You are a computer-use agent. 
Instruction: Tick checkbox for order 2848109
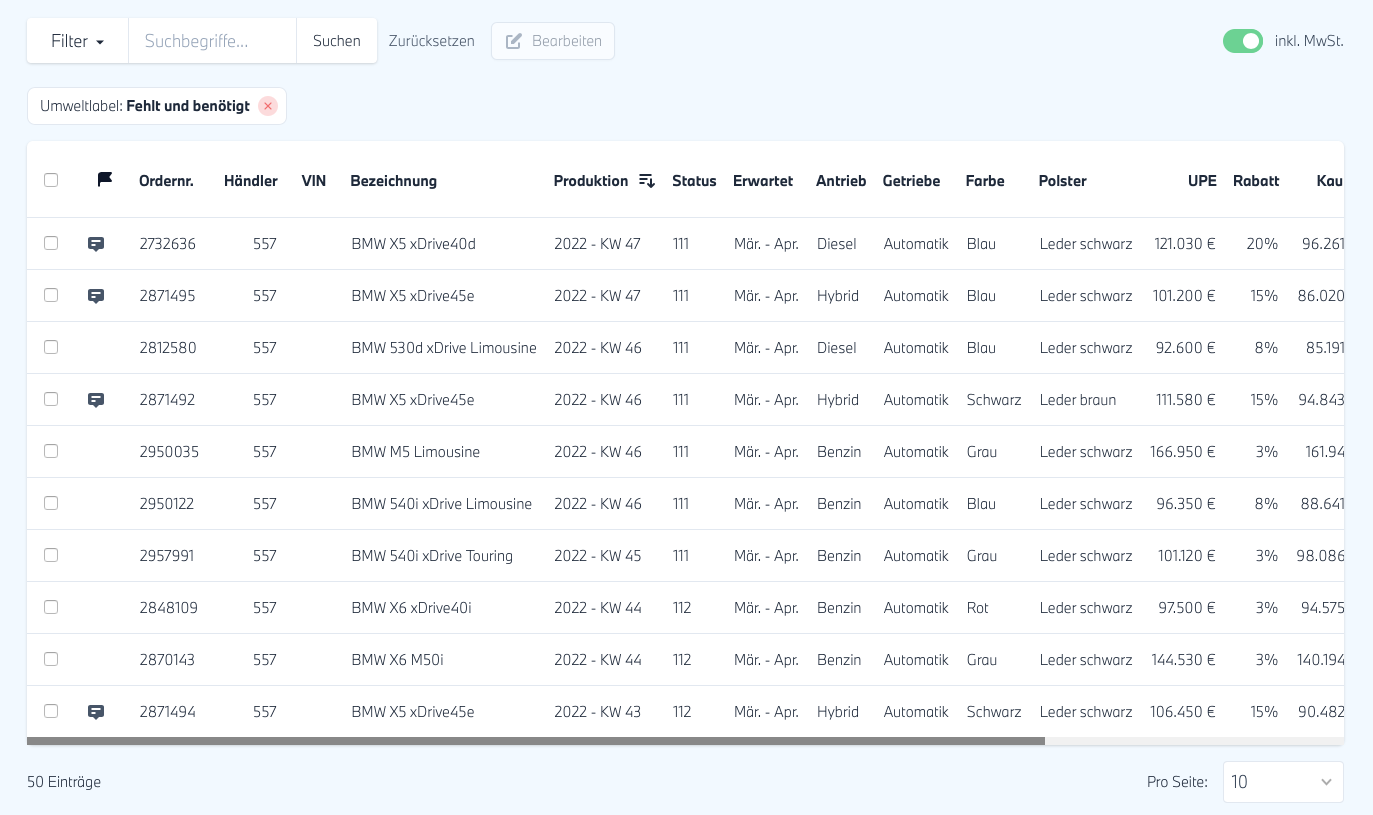pyautogui.click(x=51, y=608)
